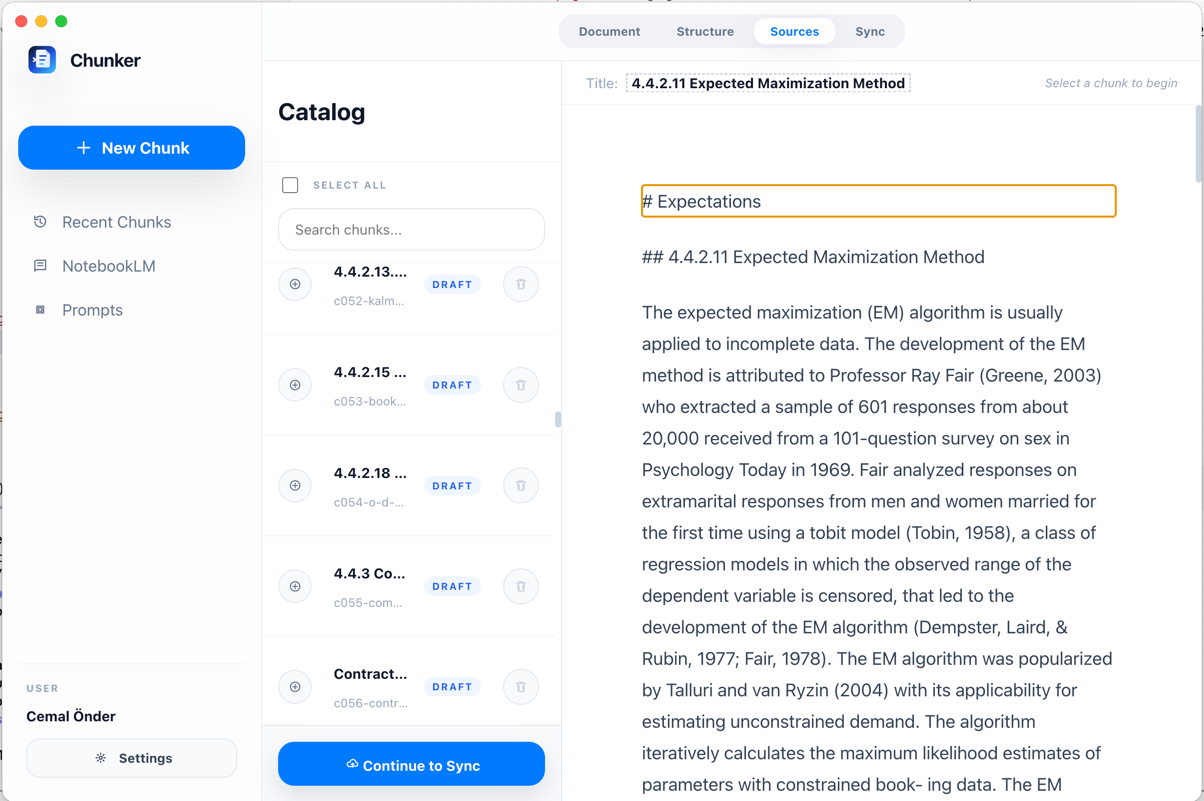
Task: Click the highlighted # Expectations heading block
Action: pos(878,201)
